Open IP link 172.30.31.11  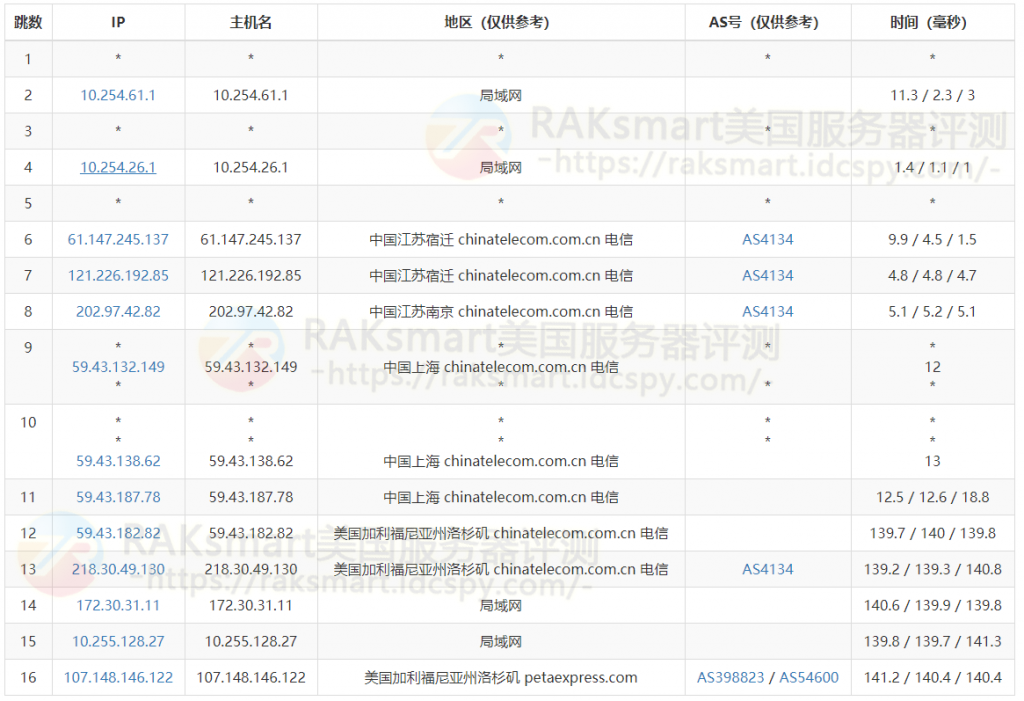[118, 606]
